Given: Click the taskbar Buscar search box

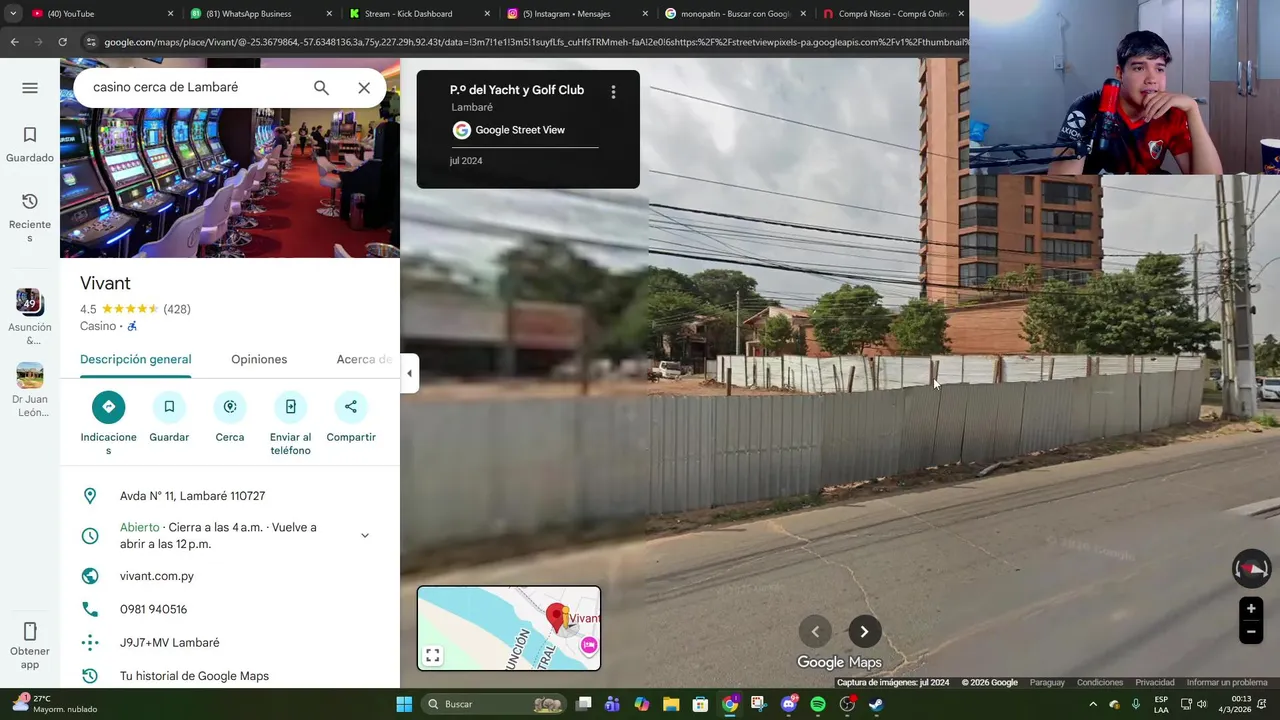Looking at the screenshot, I should (494, 704).
